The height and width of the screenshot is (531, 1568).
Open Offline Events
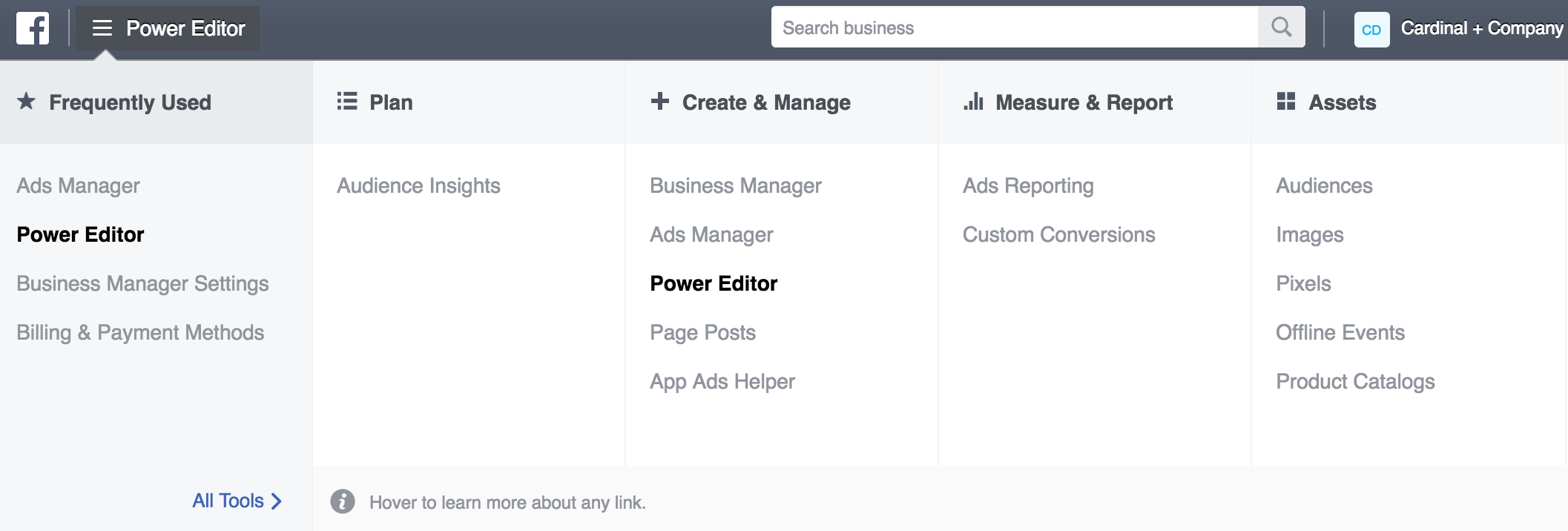coord(1340,332)
